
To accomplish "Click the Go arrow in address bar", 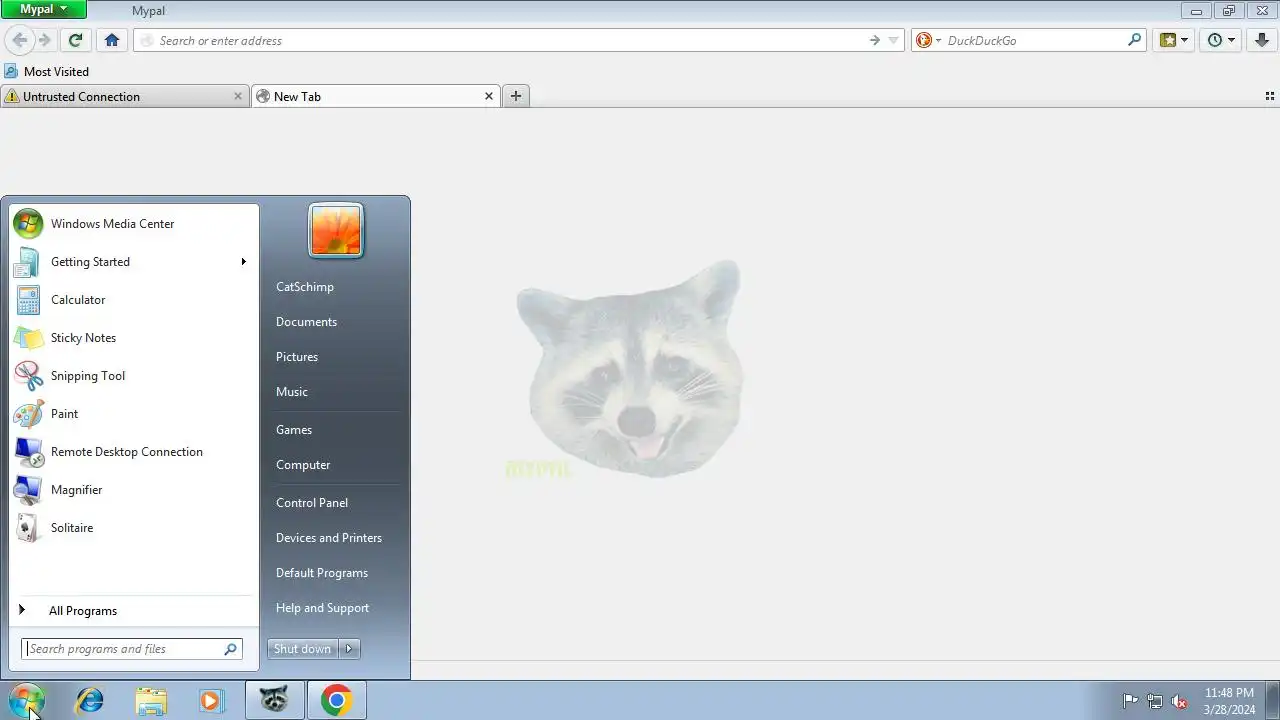I will point(874,40).
